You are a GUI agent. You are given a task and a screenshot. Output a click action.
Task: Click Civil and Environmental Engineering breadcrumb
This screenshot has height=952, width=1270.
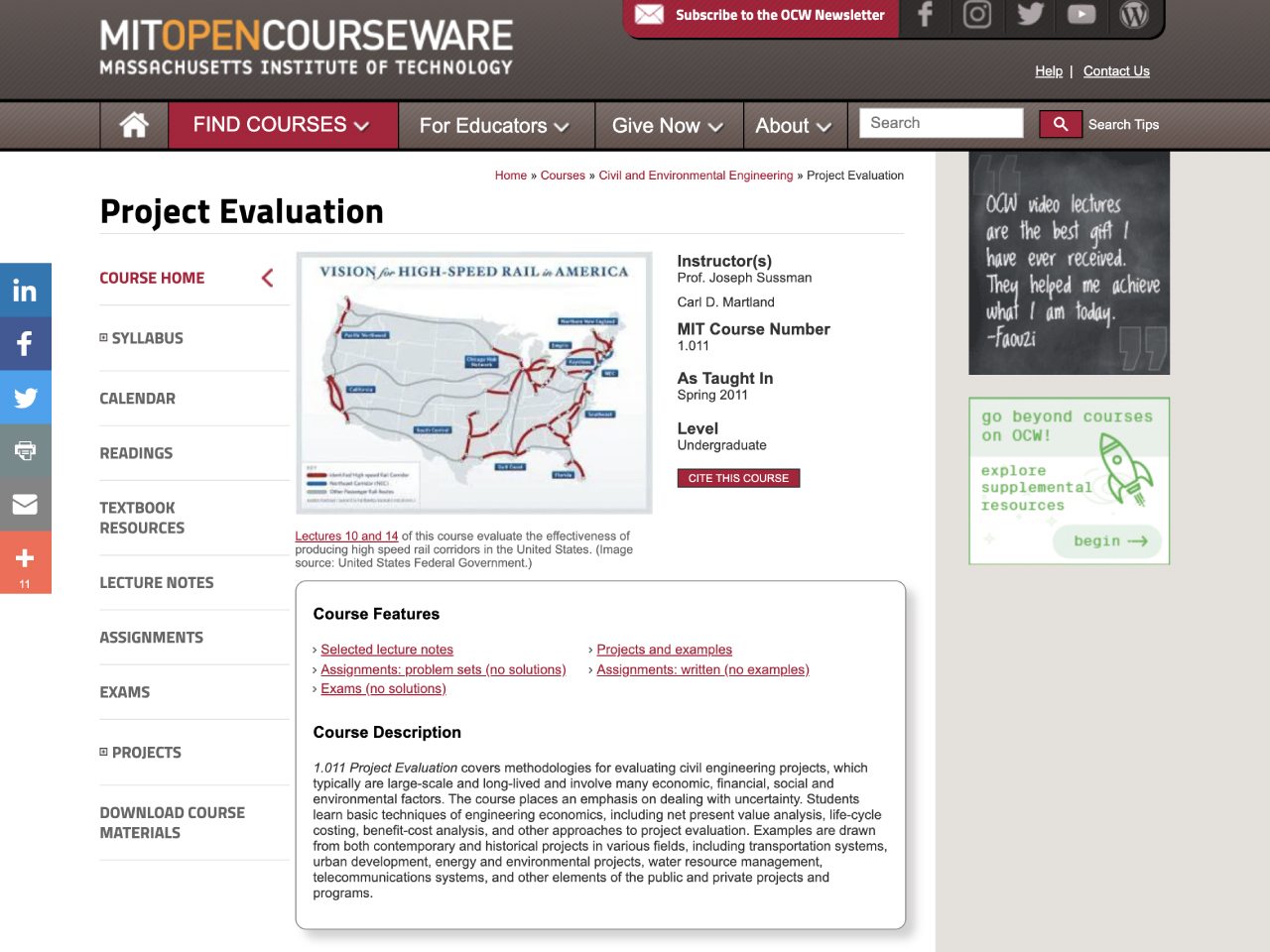coord(696,176)
